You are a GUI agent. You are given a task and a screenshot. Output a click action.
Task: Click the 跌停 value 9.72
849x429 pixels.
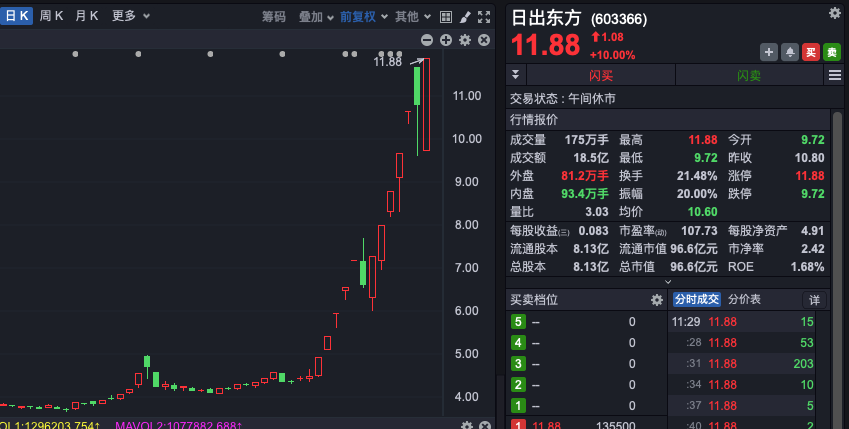(x=813, y=194)
